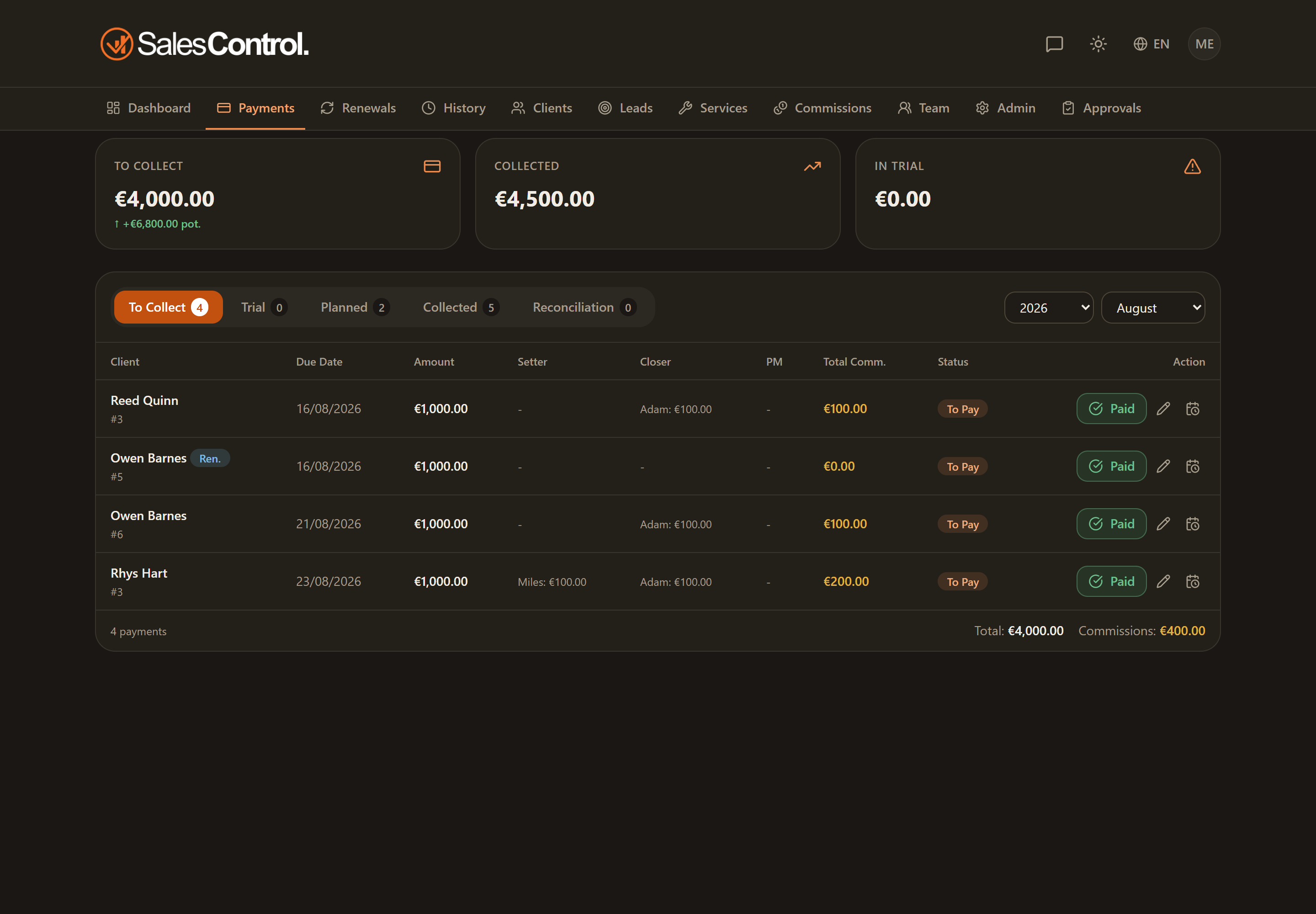Click Rhys Hart client name
This screenshot has width=1316, height=914.
pyautogui.click(x=138, y=574)
